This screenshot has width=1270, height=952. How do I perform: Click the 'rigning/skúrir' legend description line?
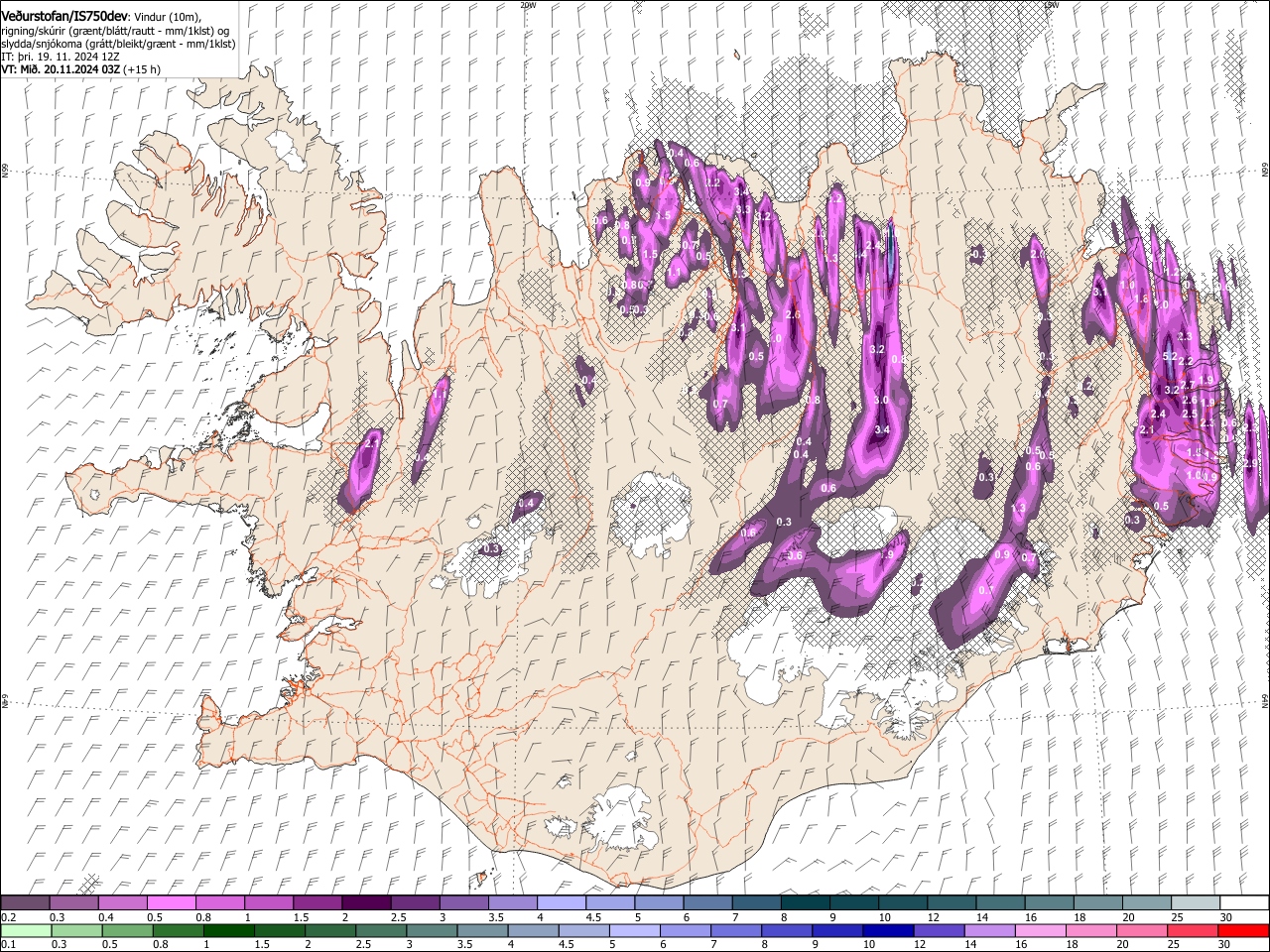pos(114,30)
